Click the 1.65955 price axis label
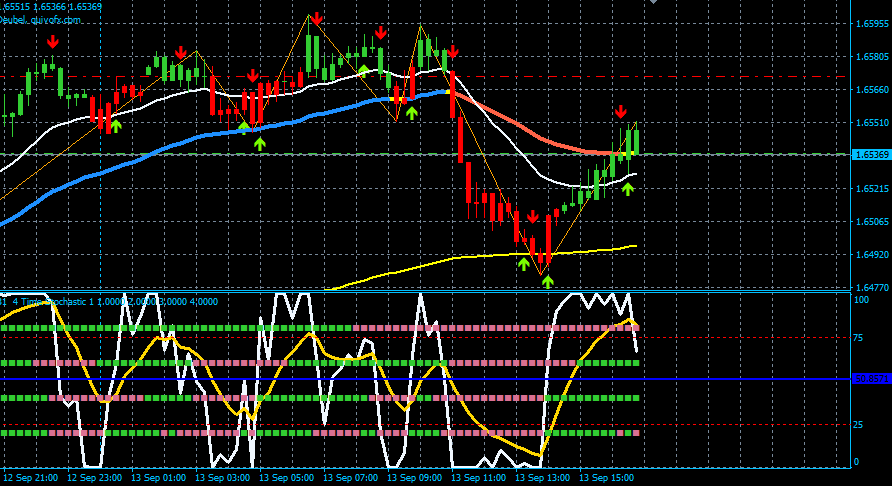This screenshot has width=892, height=486. coord(872,24)
